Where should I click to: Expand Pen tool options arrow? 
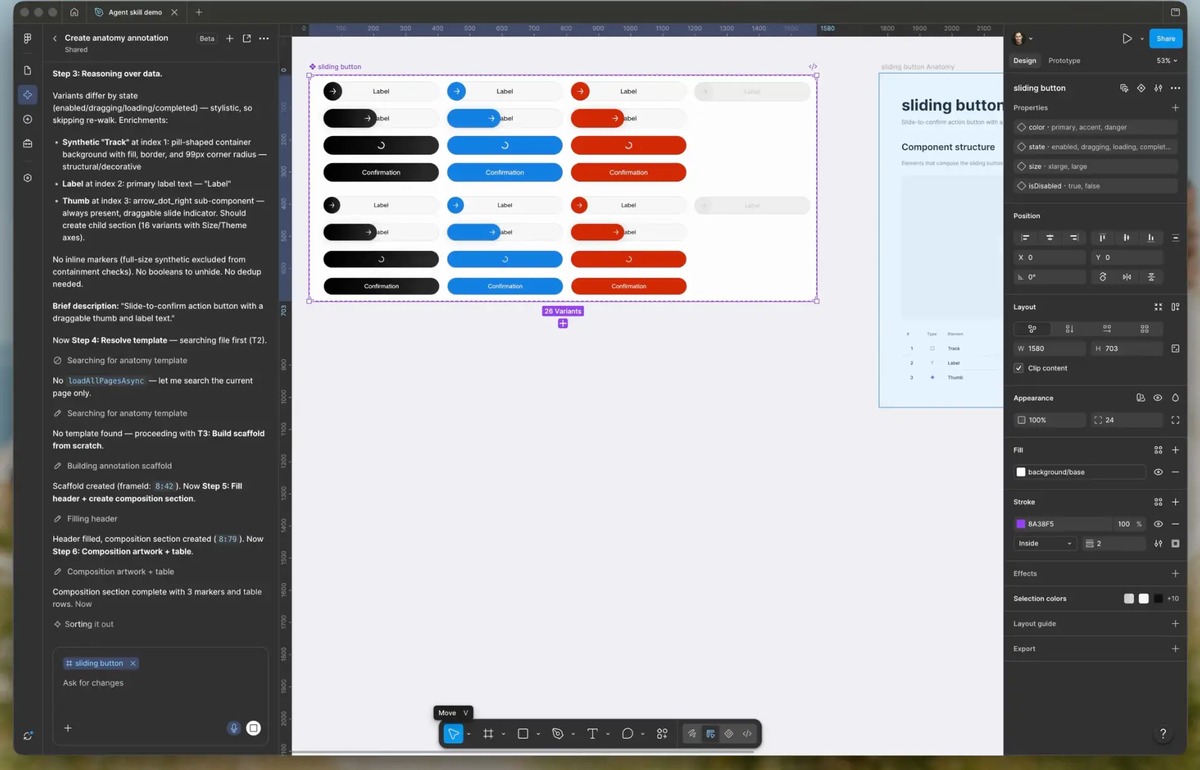[573, 734]
